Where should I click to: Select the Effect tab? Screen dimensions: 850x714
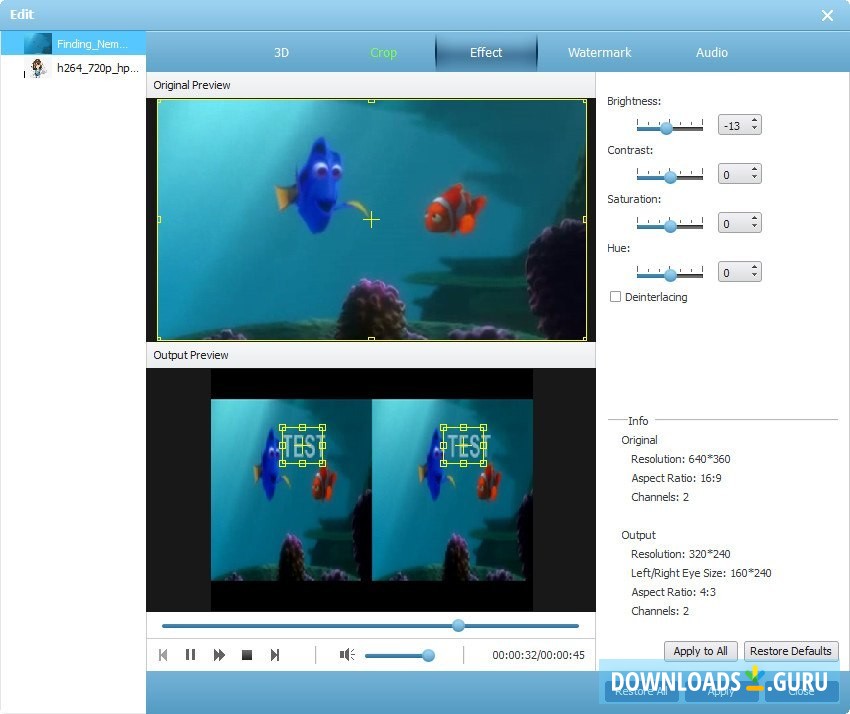point(486,53)
